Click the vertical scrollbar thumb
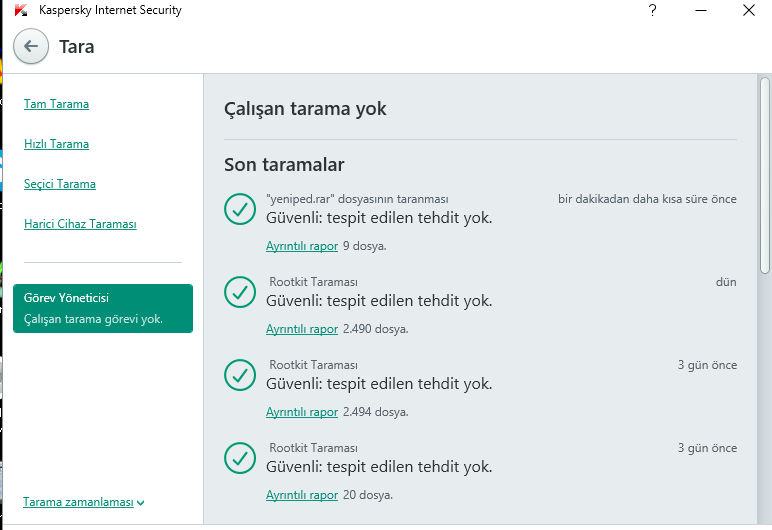The width and height of the screenshot is (772, 530). click(765, 175)
